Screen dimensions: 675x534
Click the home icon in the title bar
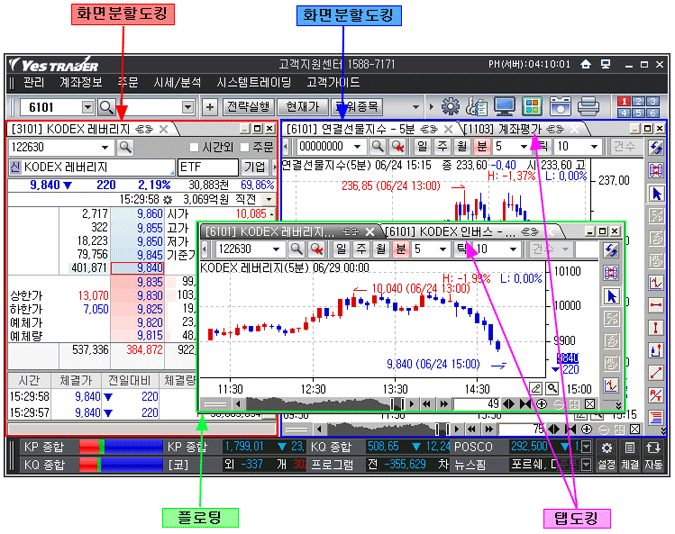pyautogui.click(x=586, y=65)
